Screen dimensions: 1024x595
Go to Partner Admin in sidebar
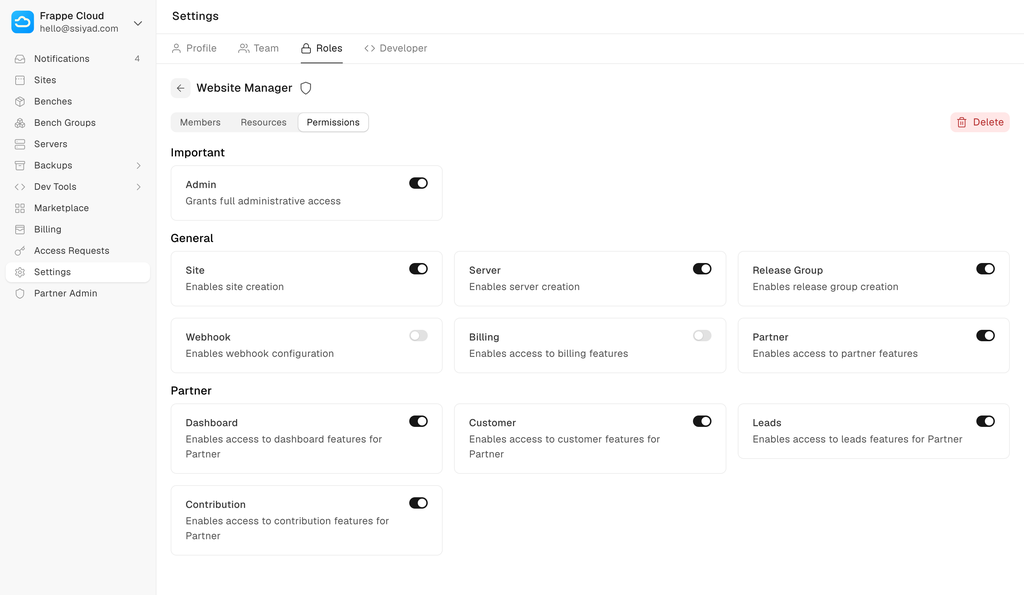click(x=65, y=294)
